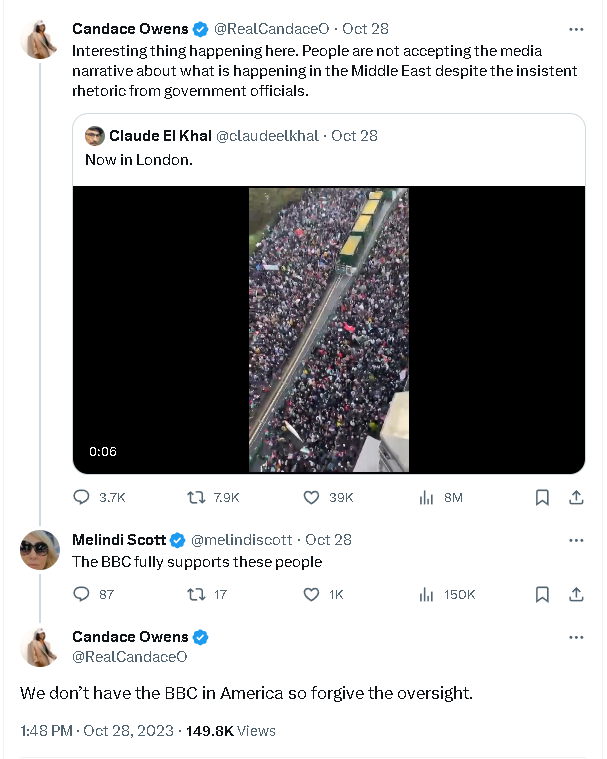Open Melindi Scott's profile picture
The height and width of the screenshot is (759, 607).
pos(40,550)
